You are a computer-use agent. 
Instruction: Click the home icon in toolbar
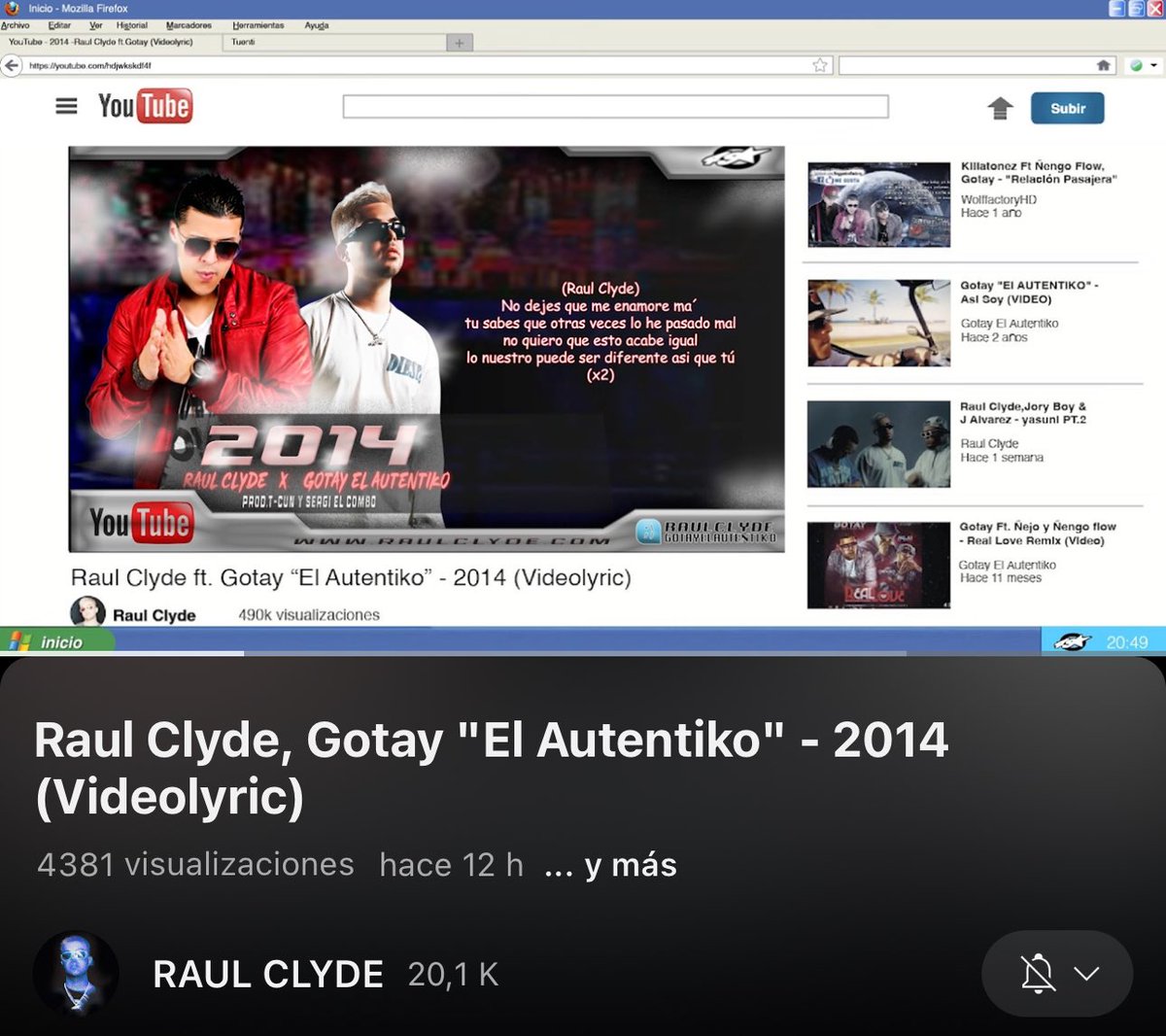pos(1103,65)
